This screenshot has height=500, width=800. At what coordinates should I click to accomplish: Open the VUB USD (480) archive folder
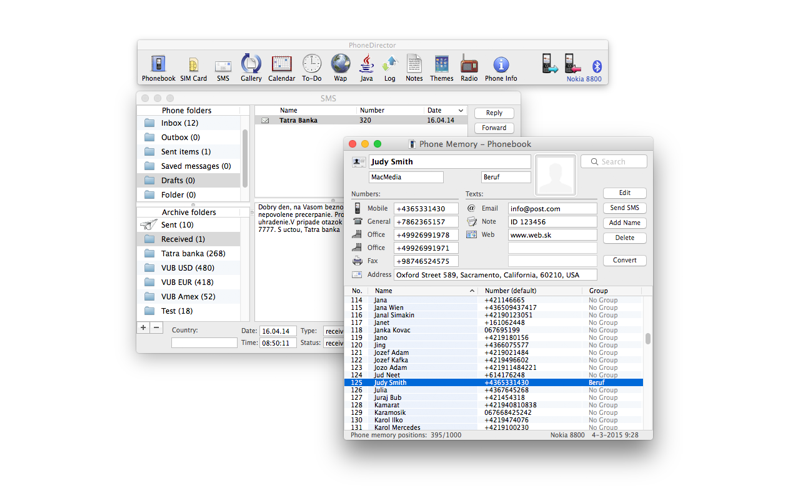point(189,267)
